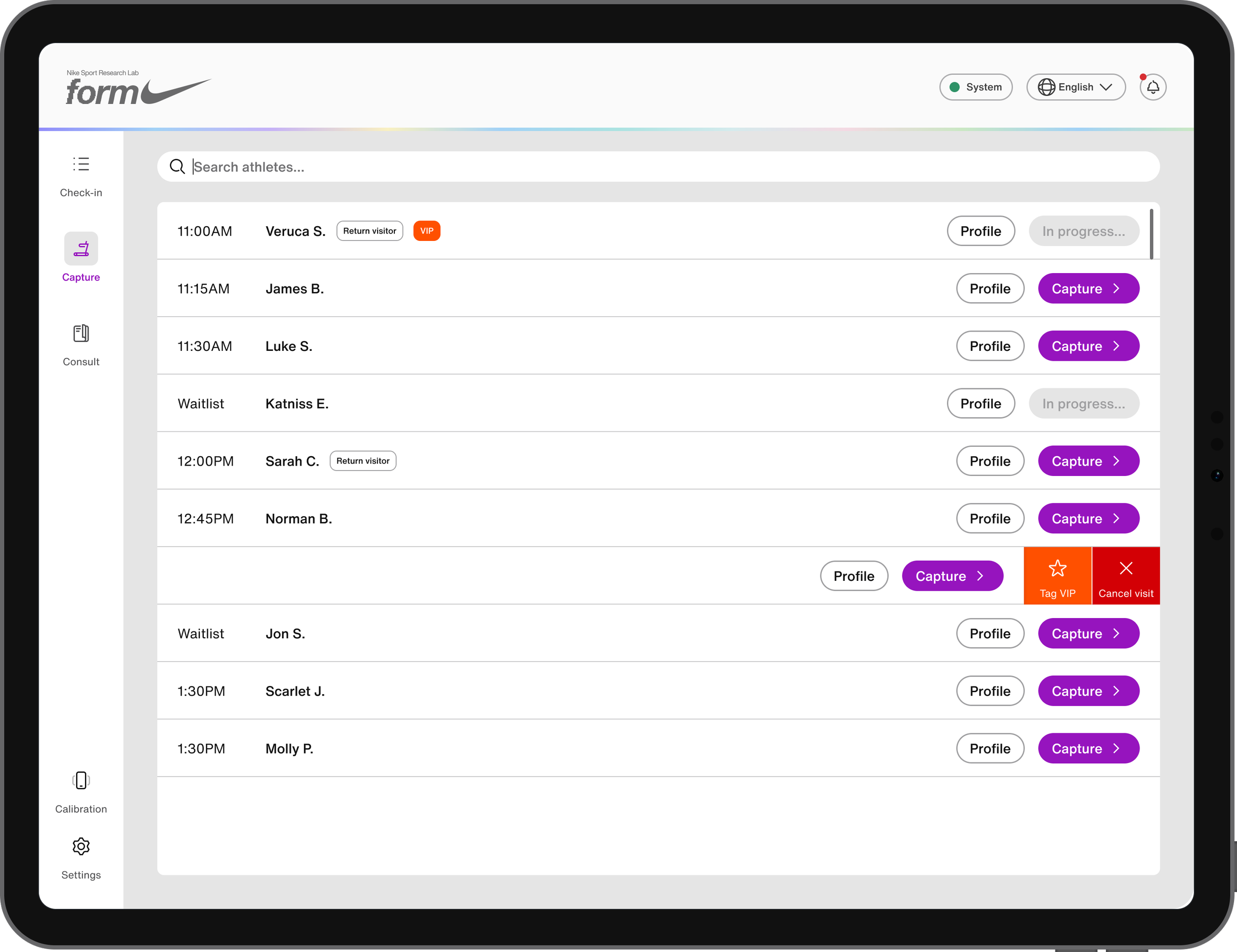
Task: Select athlete name Katniss E.
Action: (x=297, y=404)
